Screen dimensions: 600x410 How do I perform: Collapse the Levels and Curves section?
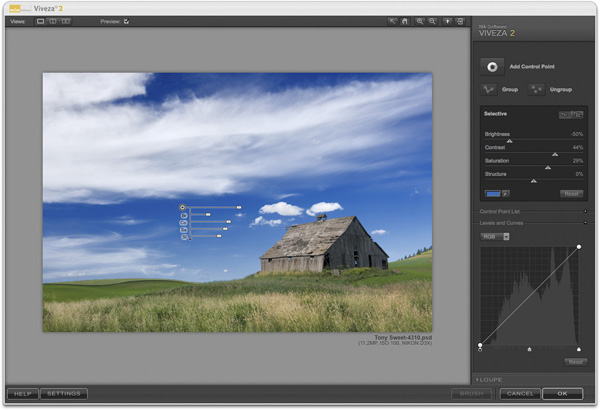click(584, 223)
